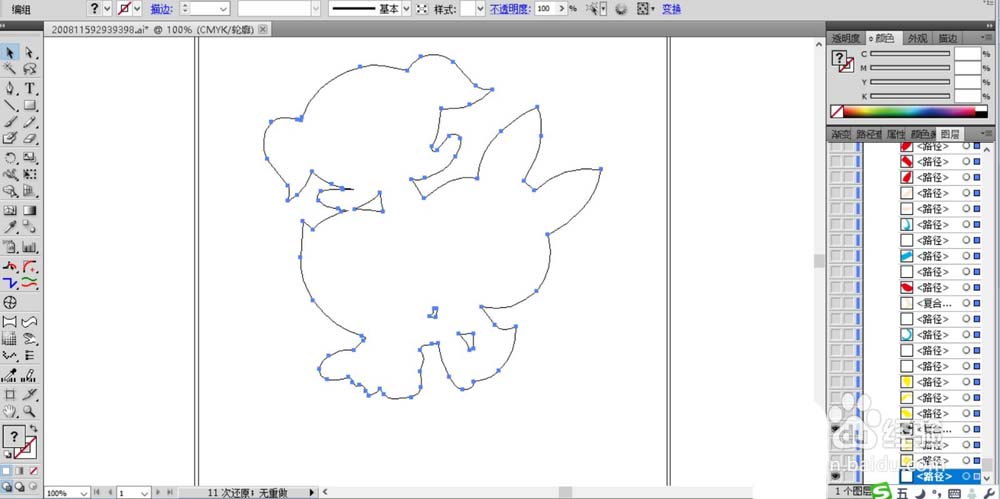
Task: Expand the opacity value arrow
Action: tap(561, 9)
